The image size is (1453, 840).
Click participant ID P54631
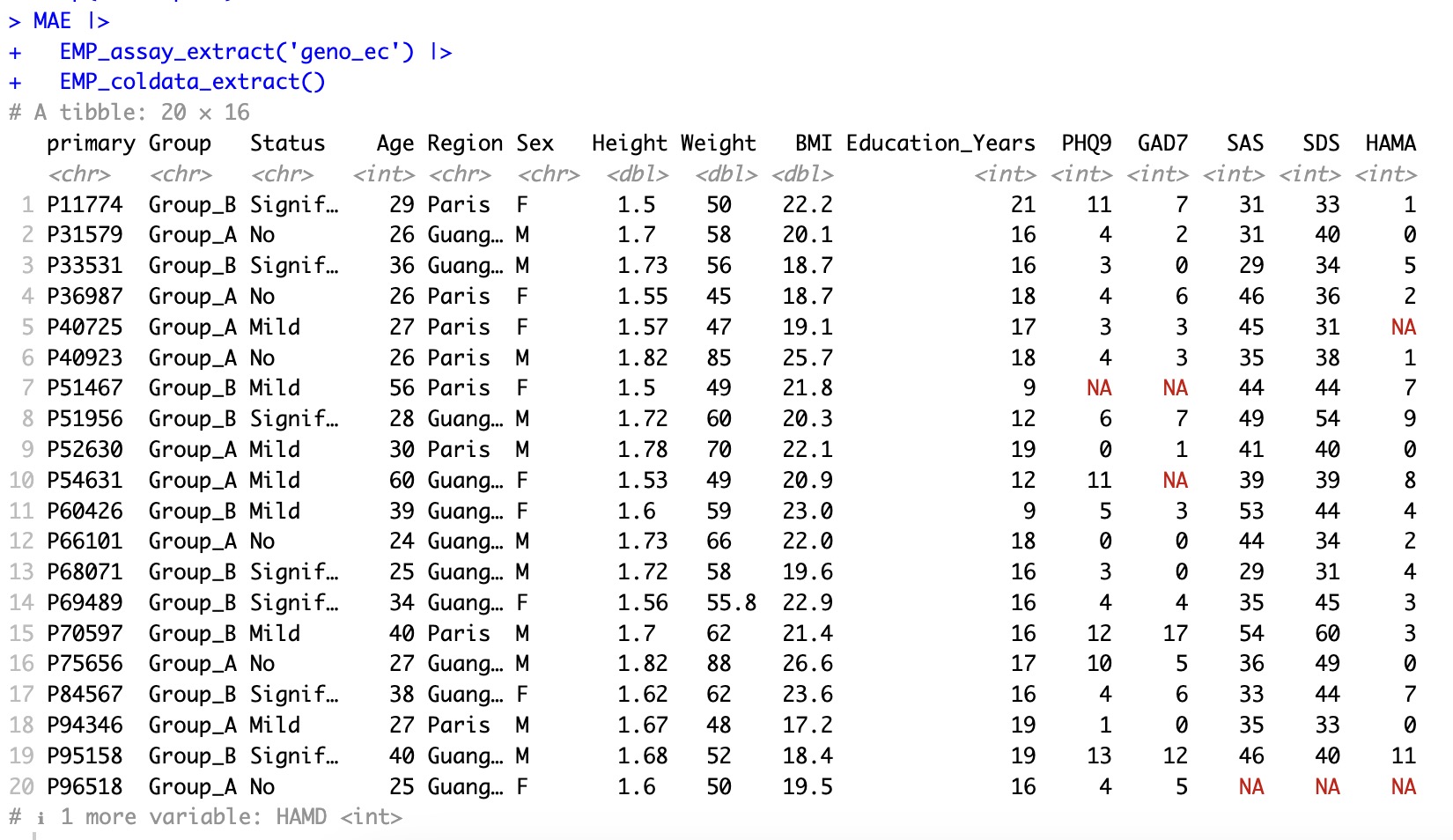(x=85, y=480)
